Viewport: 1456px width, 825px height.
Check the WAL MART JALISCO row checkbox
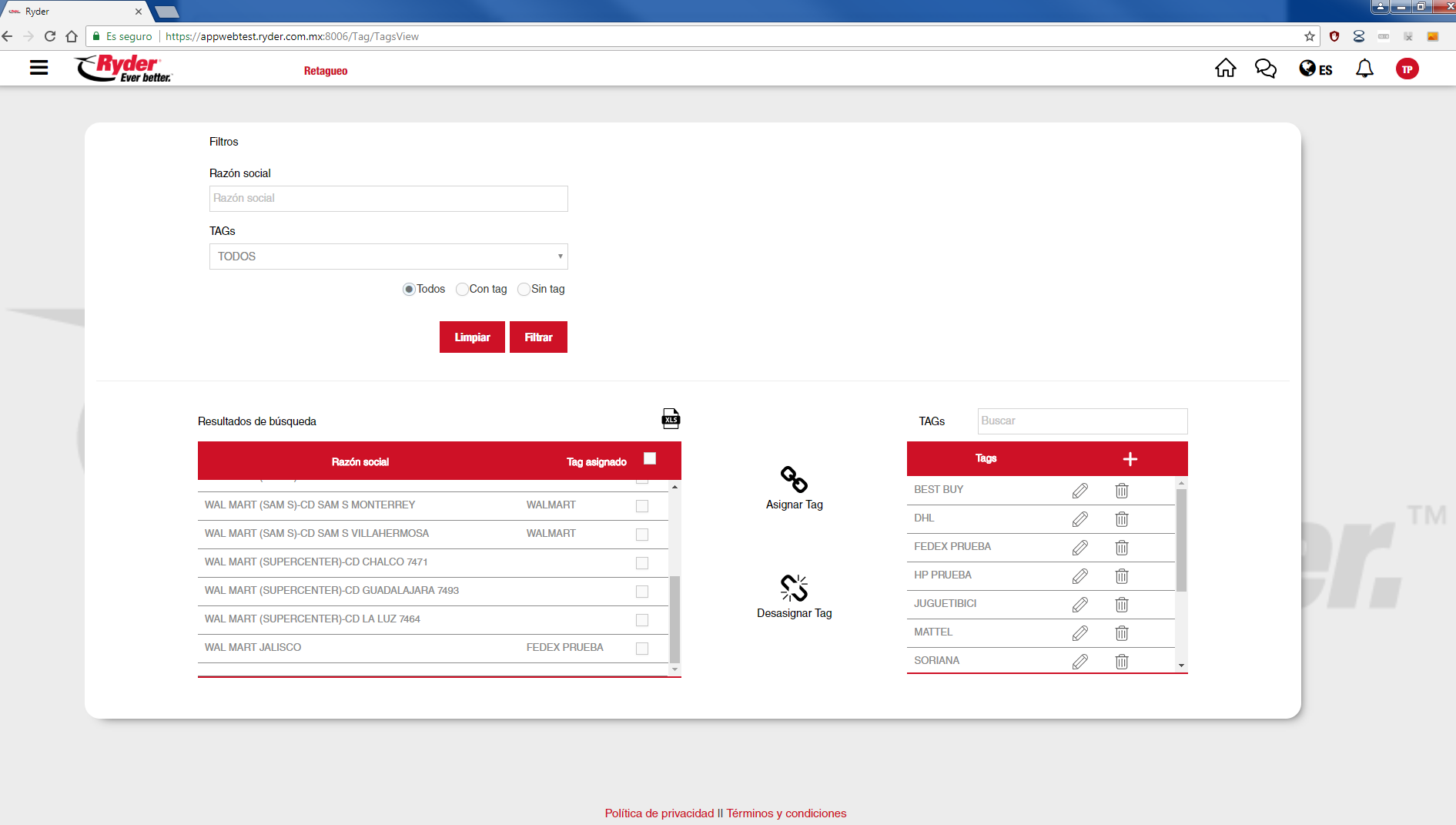[642, 649]
